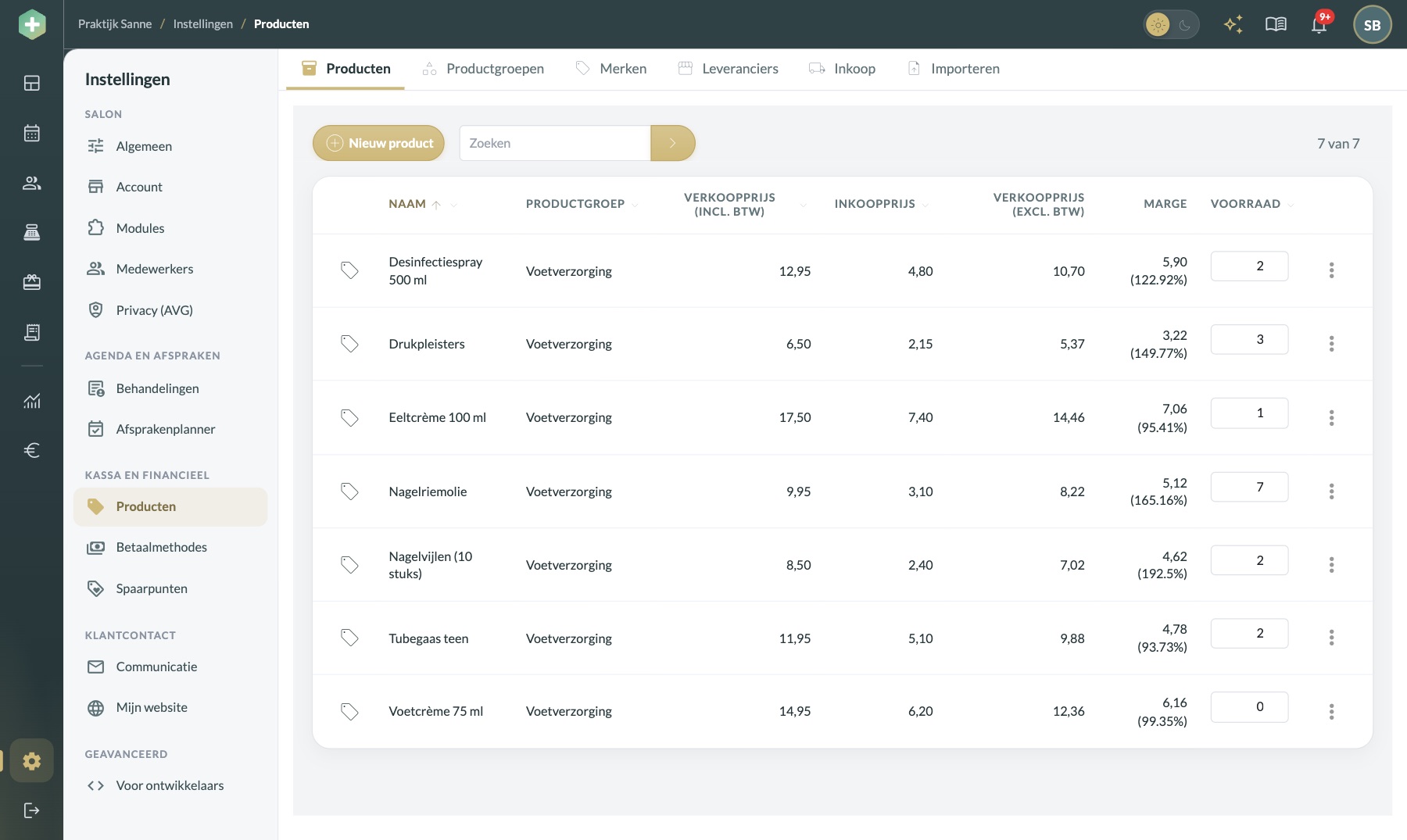Switch to the Productgroepen tab

click(483, 69)
